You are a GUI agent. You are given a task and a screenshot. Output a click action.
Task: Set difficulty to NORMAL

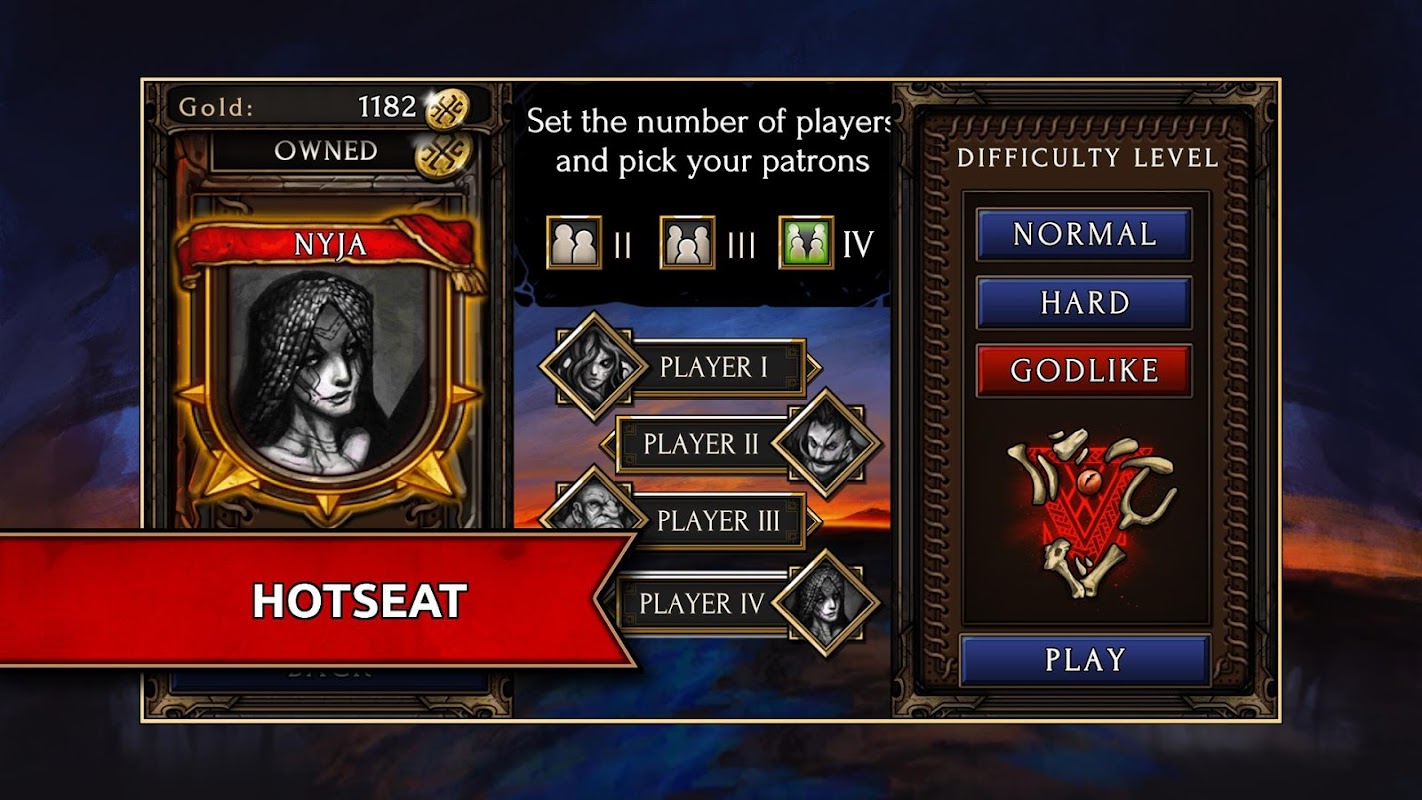tap(1084, 234)
